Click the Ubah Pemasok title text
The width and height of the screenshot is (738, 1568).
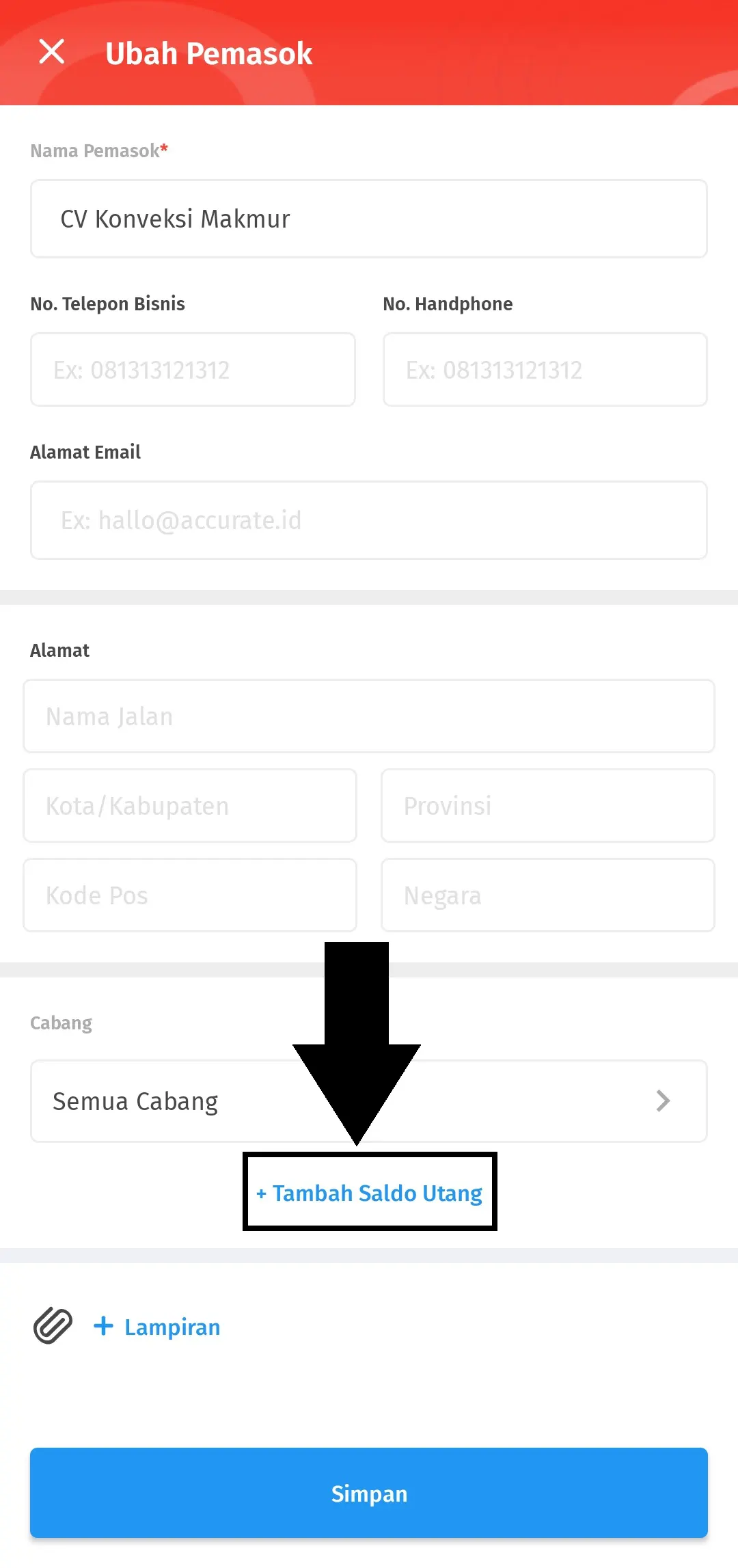tap(209, 53)
